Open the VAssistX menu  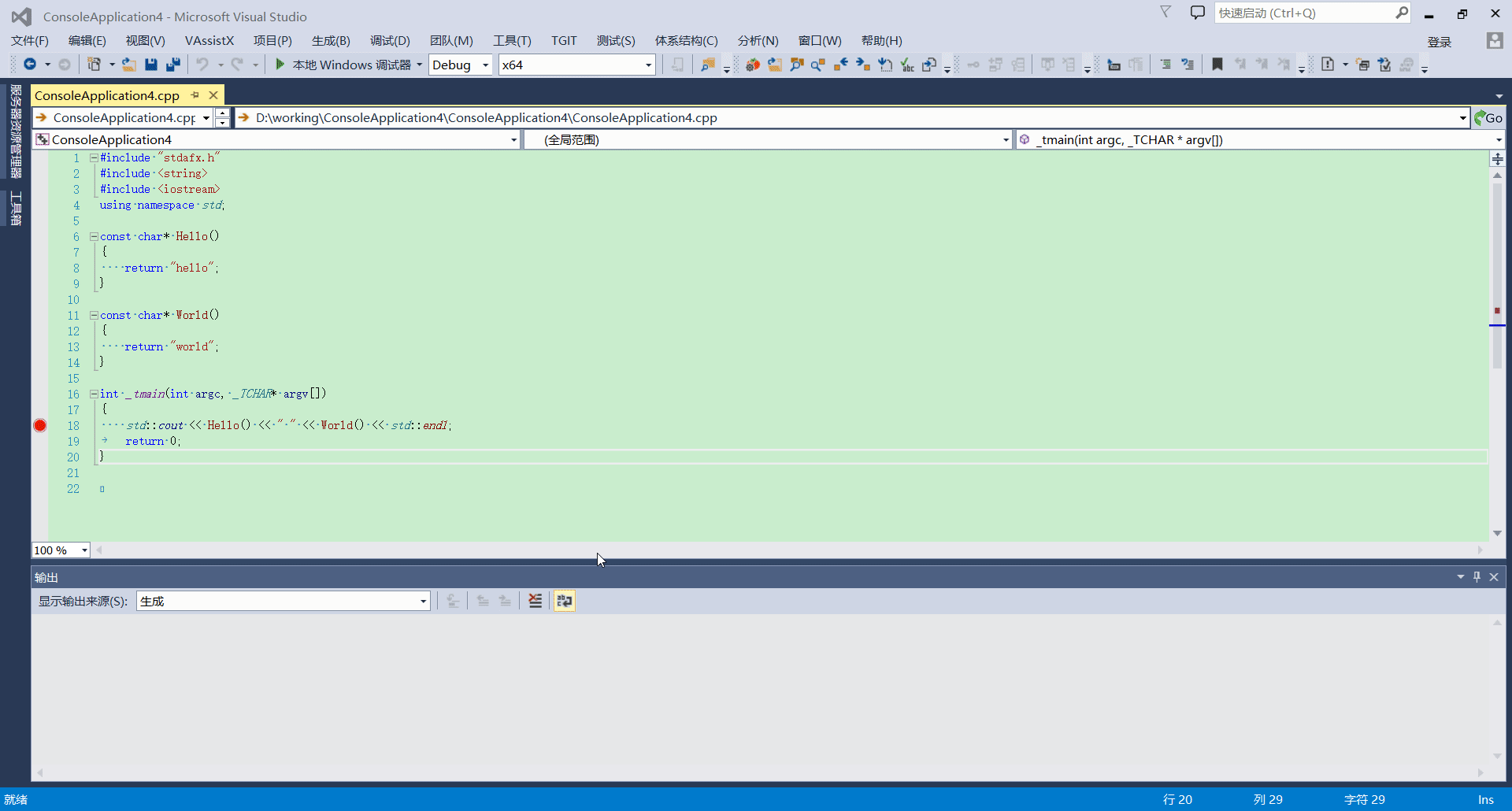[x=209, y=41]
